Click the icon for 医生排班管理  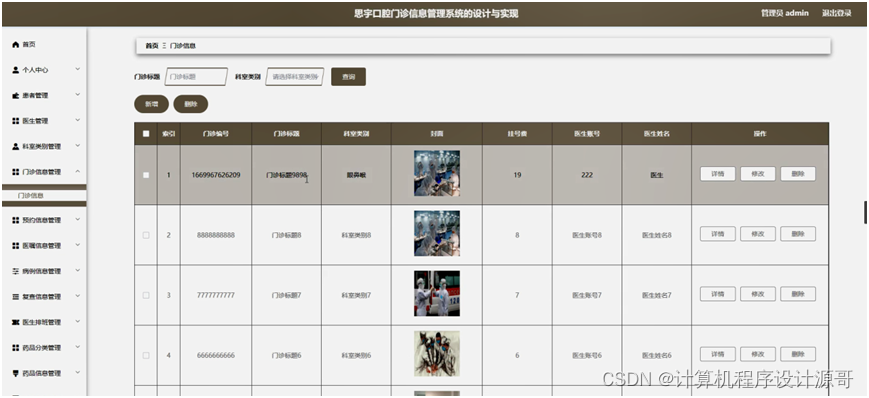16,322
